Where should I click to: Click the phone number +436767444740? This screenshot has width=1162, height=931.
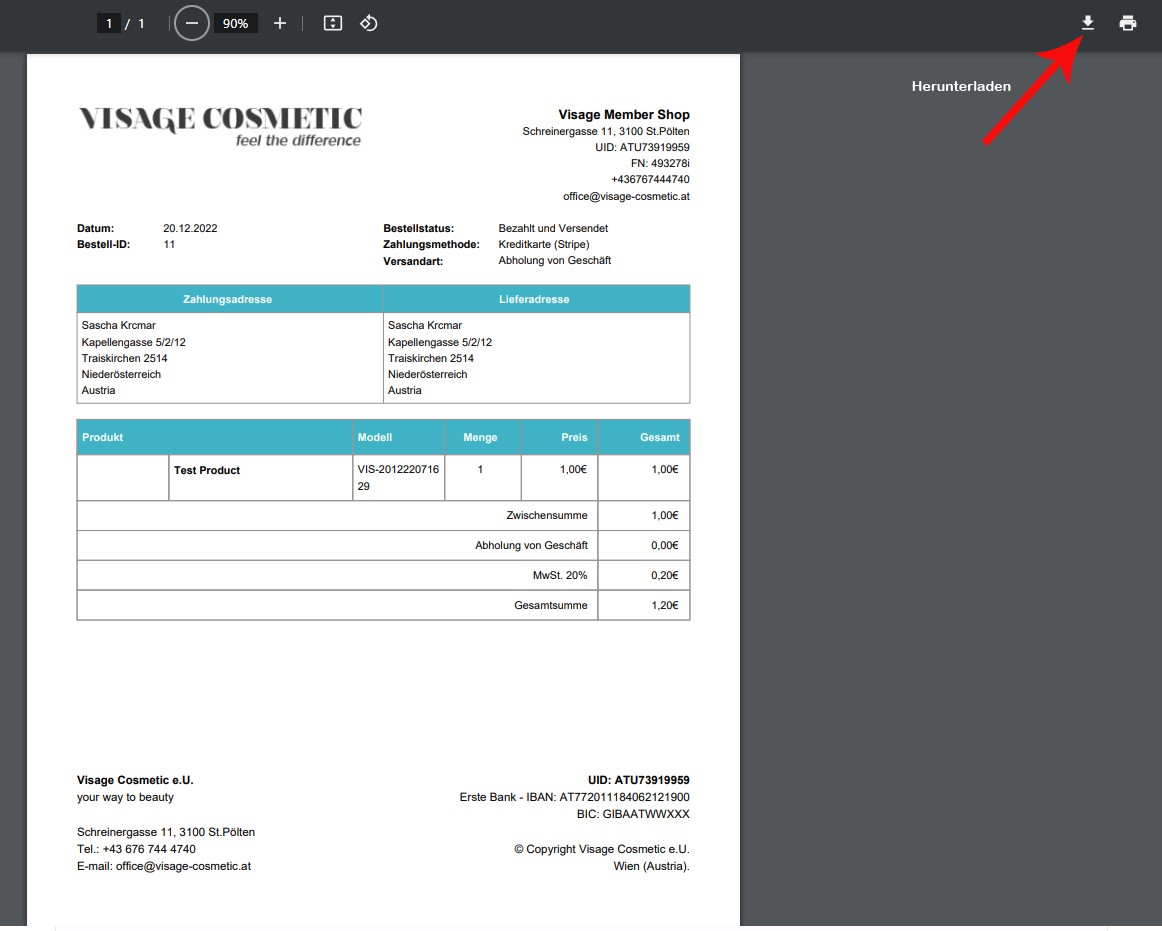(650, 180)
